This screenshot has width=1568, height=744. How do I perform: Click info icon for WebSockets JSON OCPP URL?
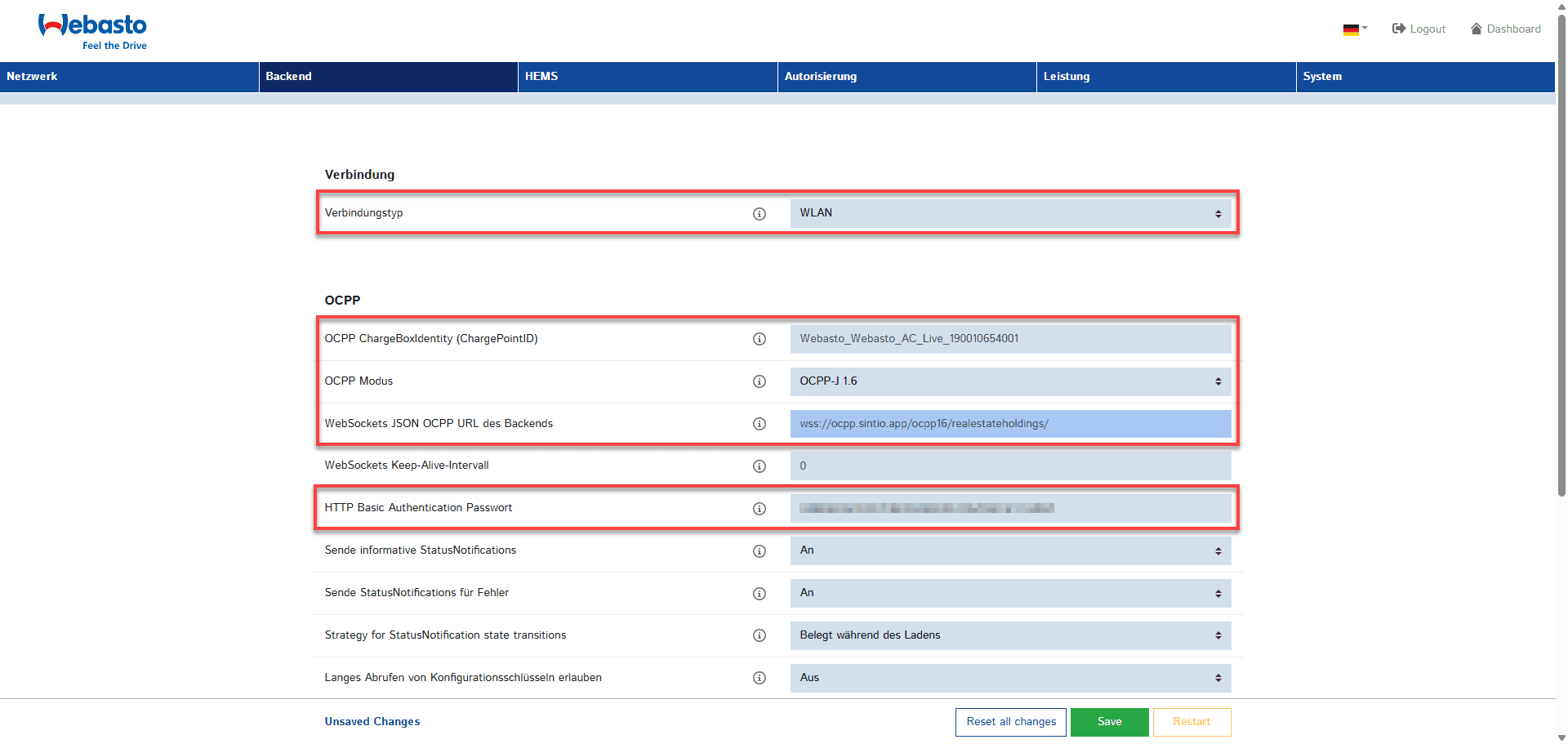point(759,424)
